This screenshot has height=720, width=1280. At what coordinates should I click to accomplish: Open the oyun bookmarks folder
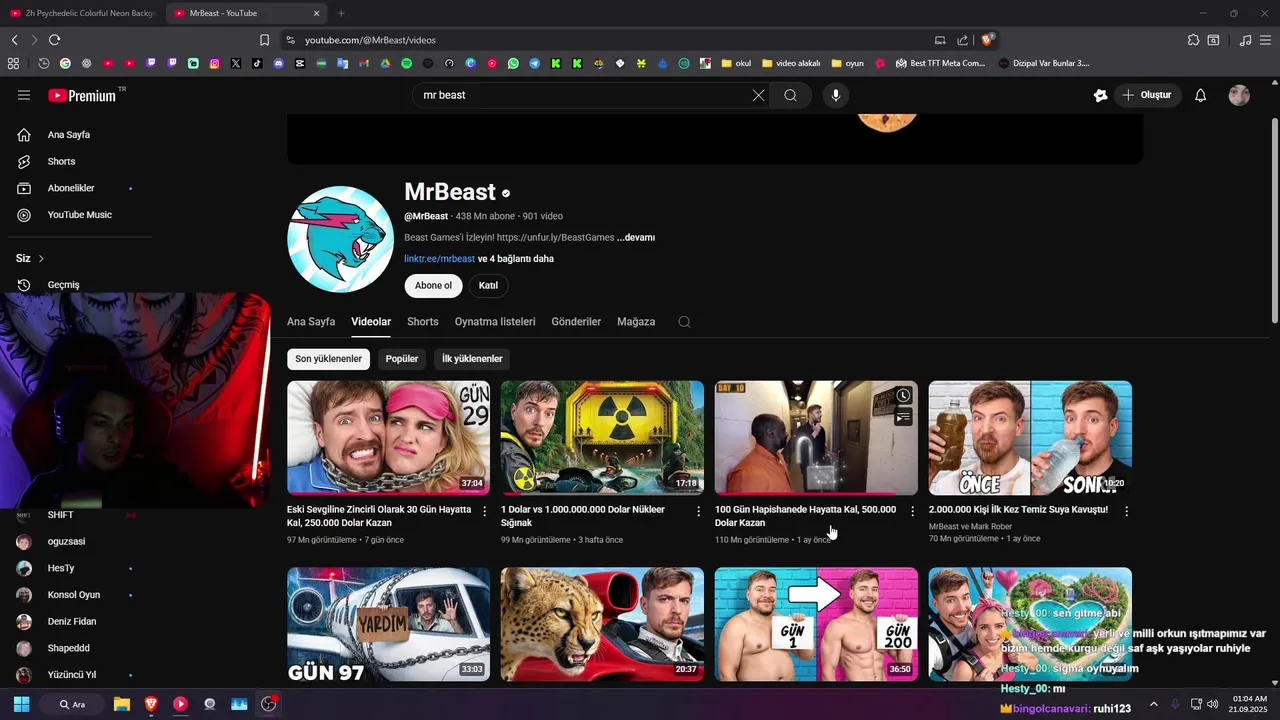[847, 63]
